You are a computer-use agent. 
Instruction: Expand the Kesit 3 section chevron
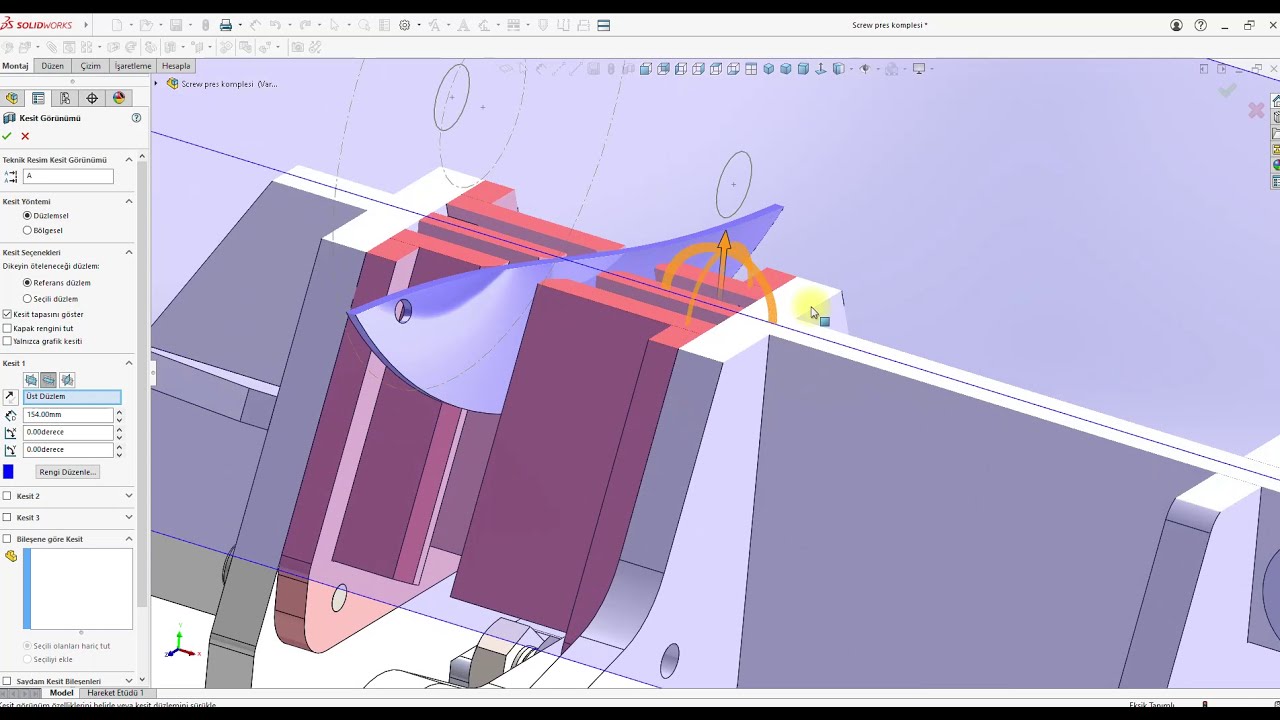(x=129, y=517)
